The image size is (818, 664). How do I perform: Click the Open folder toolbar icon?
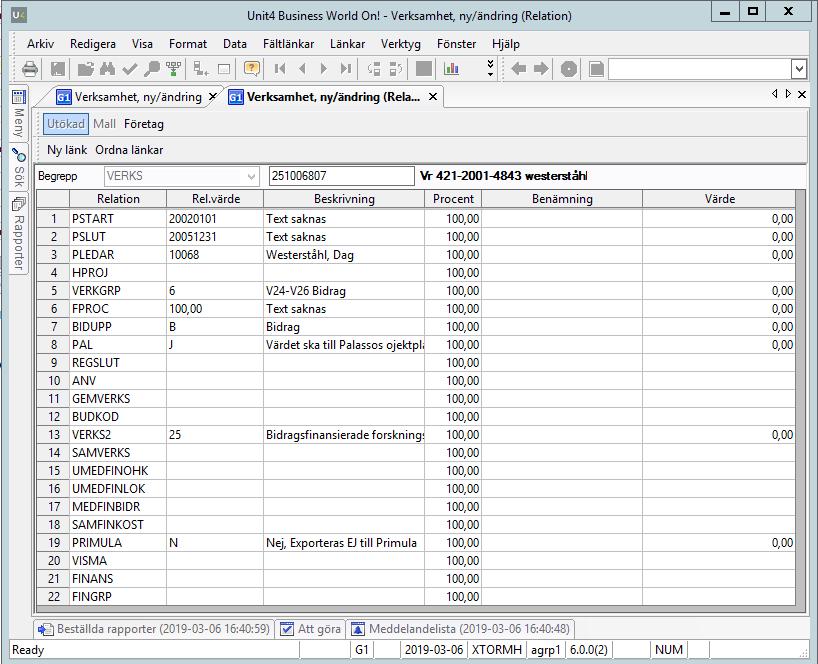point(86,68)
